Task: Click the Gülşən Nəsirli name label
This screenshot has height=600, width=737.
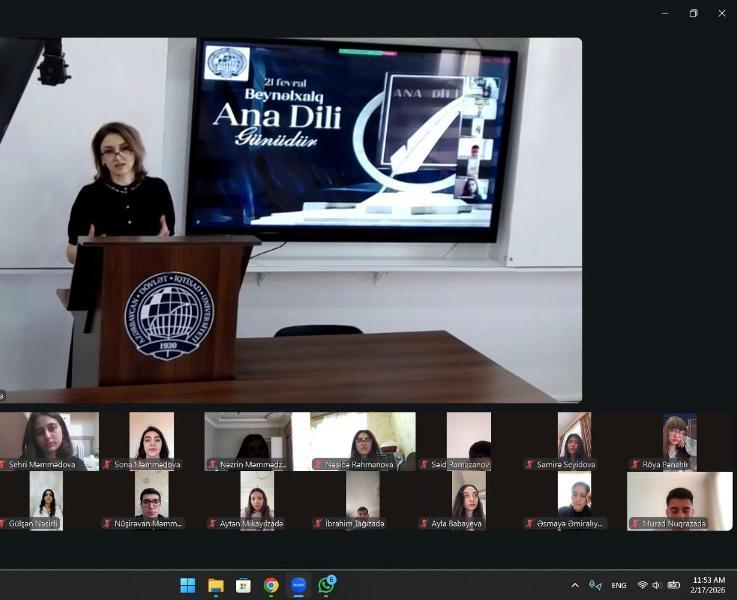Action: click(34, 523)
